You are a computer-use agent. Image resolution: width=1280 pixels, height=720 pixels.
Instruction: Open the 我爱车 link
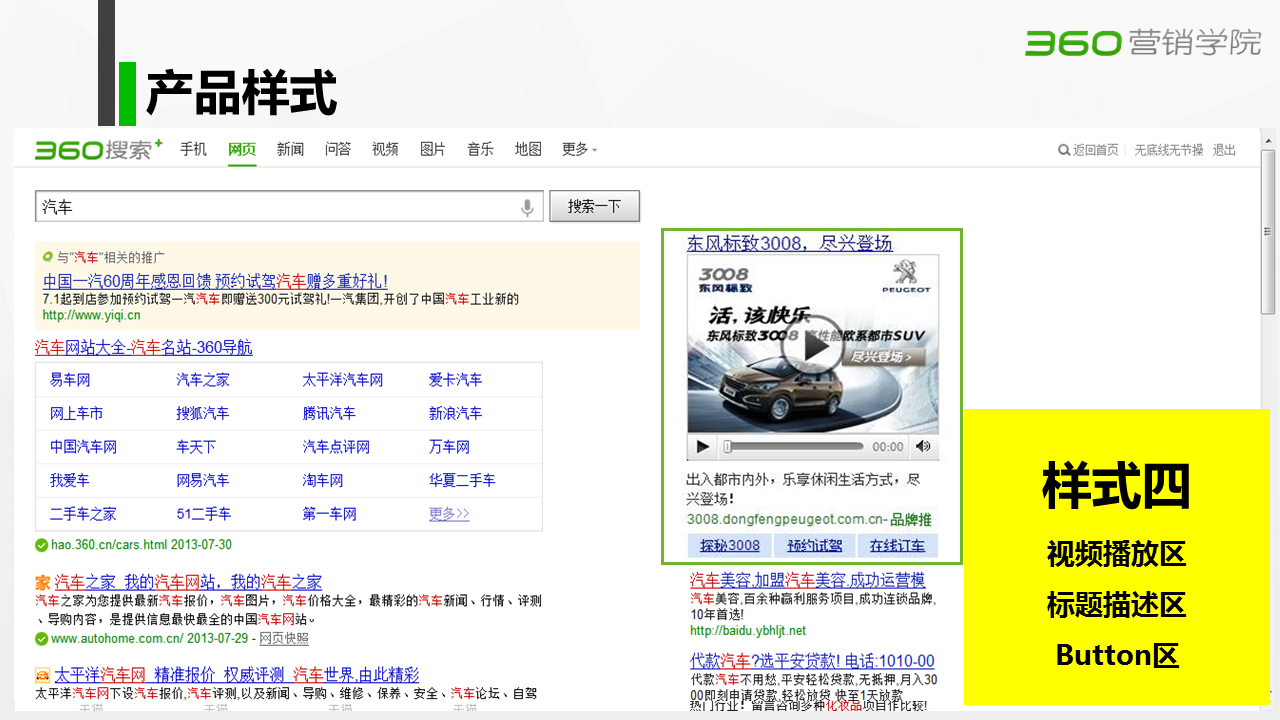pyautogui.click(x=70, y=480)
